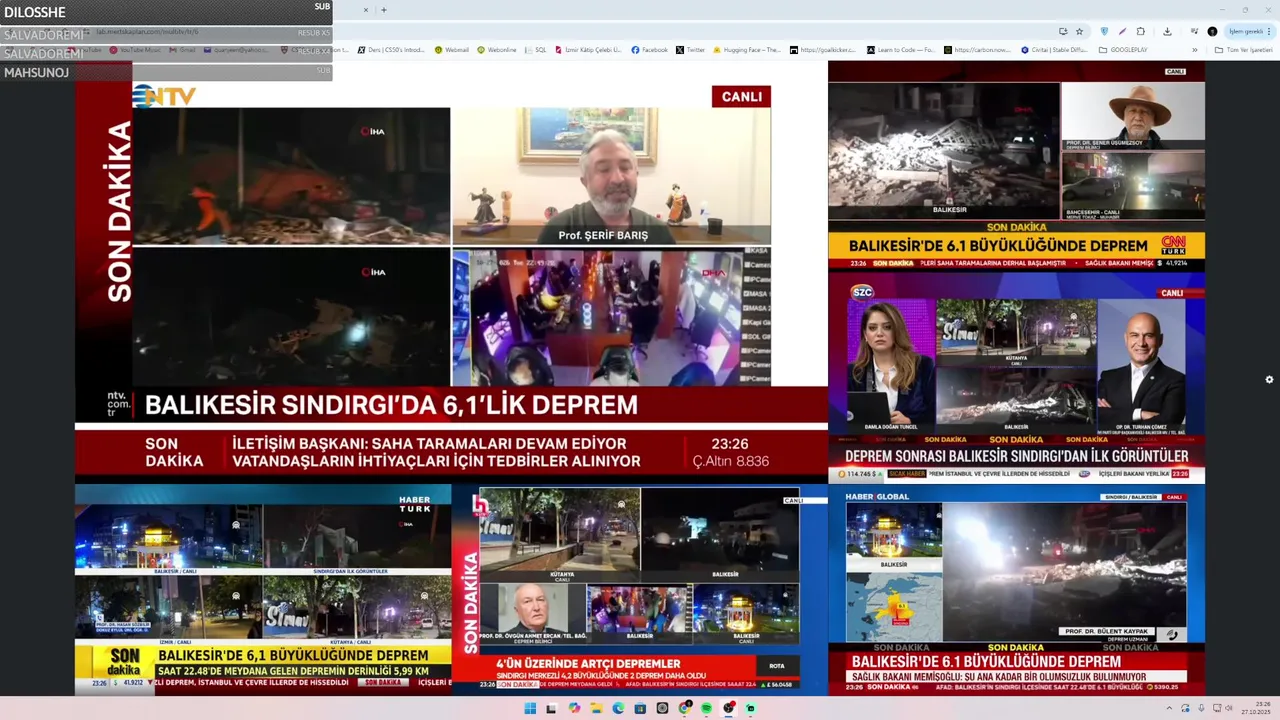The width and height of the screenshot is (1280, 720).
Task: Click the install app icon in address bar
Action: click(x=1063, y=31)
